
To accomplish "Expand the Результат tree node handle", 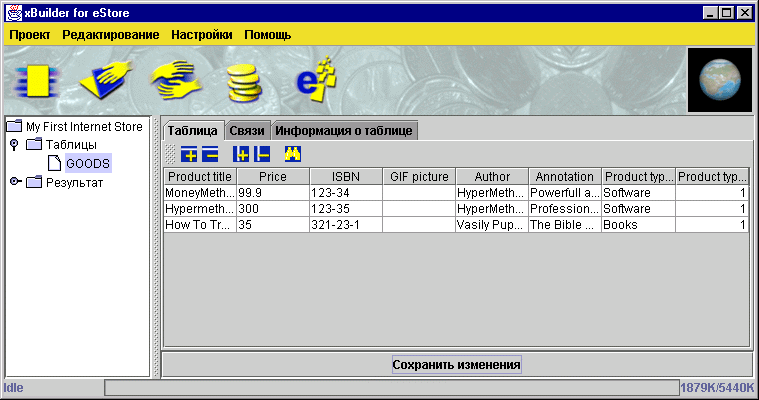I will [15, 182].
